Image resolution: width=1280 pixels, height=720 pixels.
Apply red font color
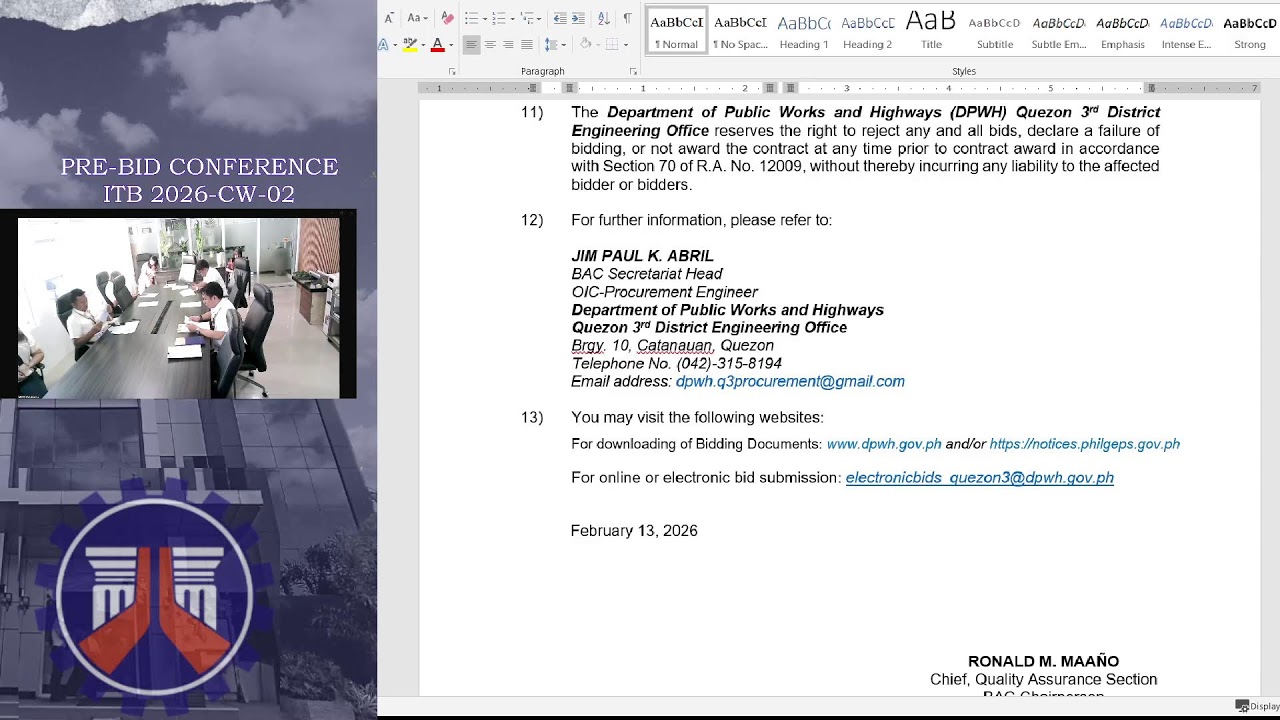(x=437, y=44)
